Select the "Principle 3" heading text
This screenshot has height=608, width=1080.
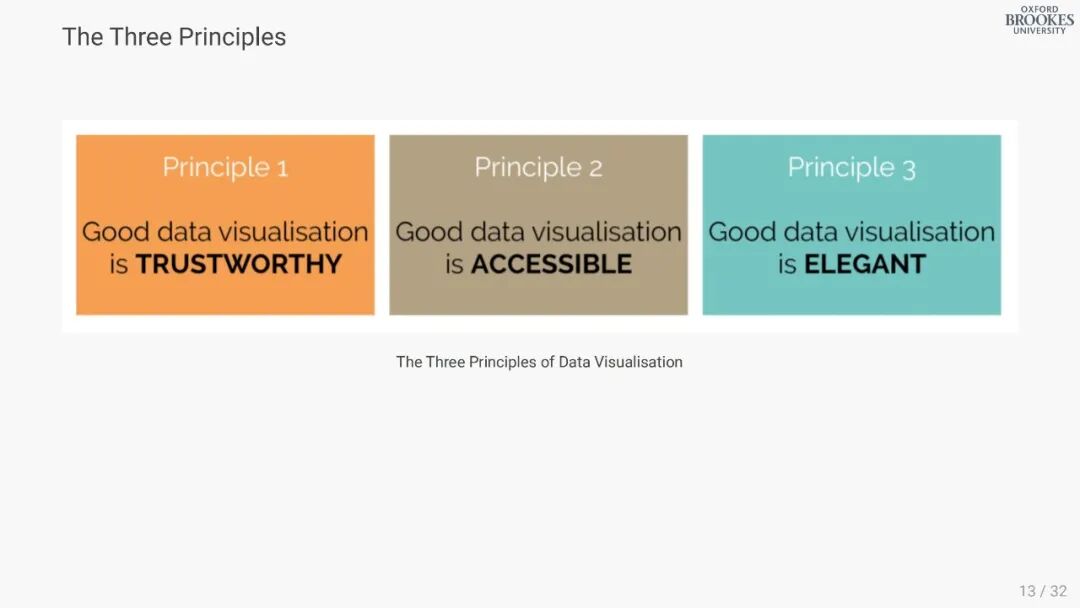pyautogui.click(x=851, y=167)
